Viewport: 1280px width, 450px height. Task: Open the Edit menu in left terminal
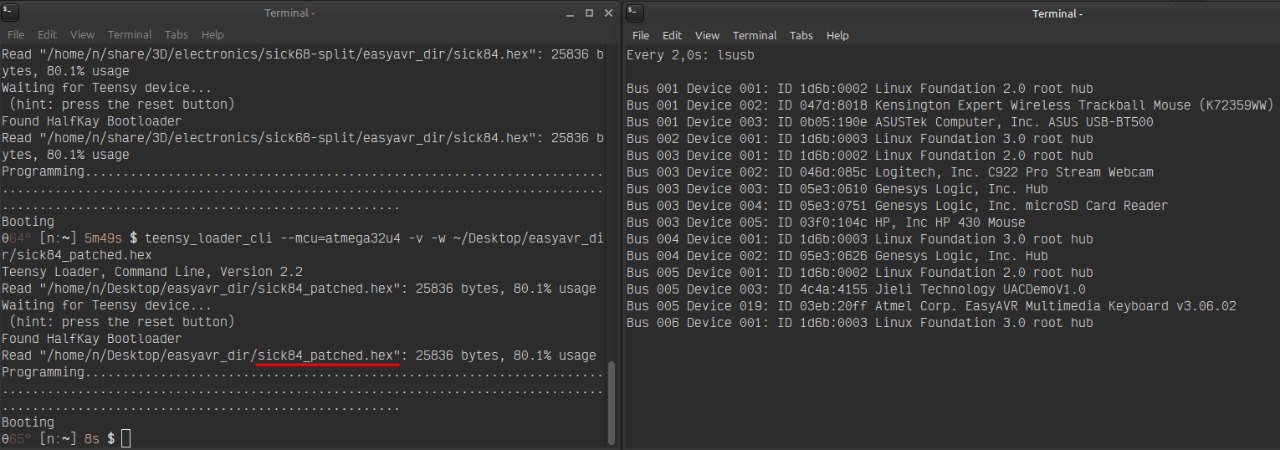point(47,34)
